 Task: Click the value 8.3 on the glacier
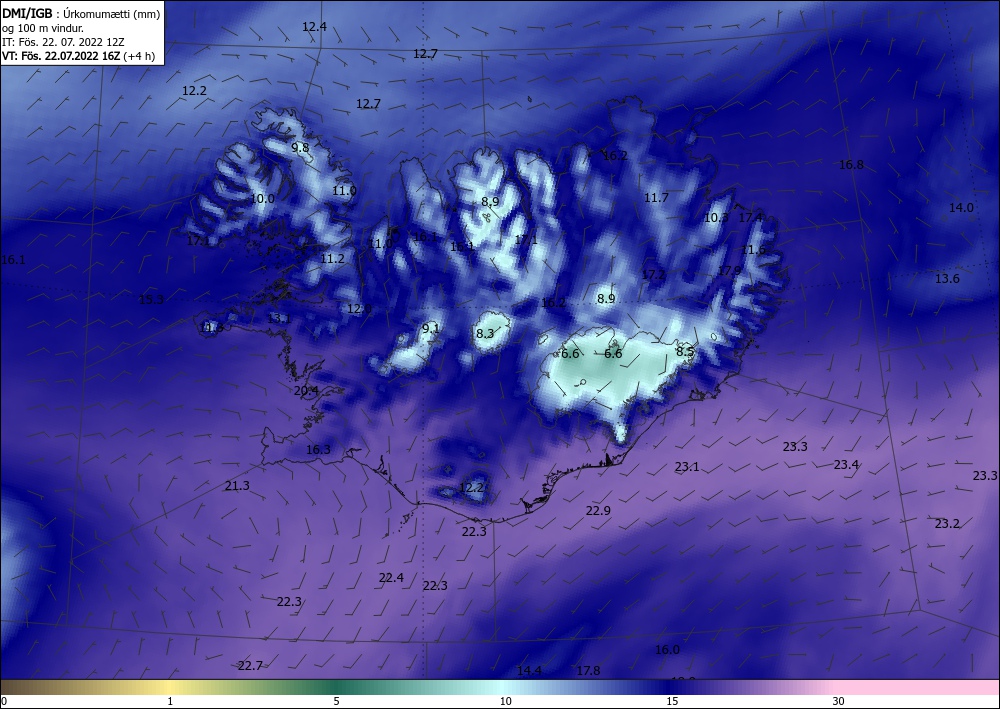point(485,333)
